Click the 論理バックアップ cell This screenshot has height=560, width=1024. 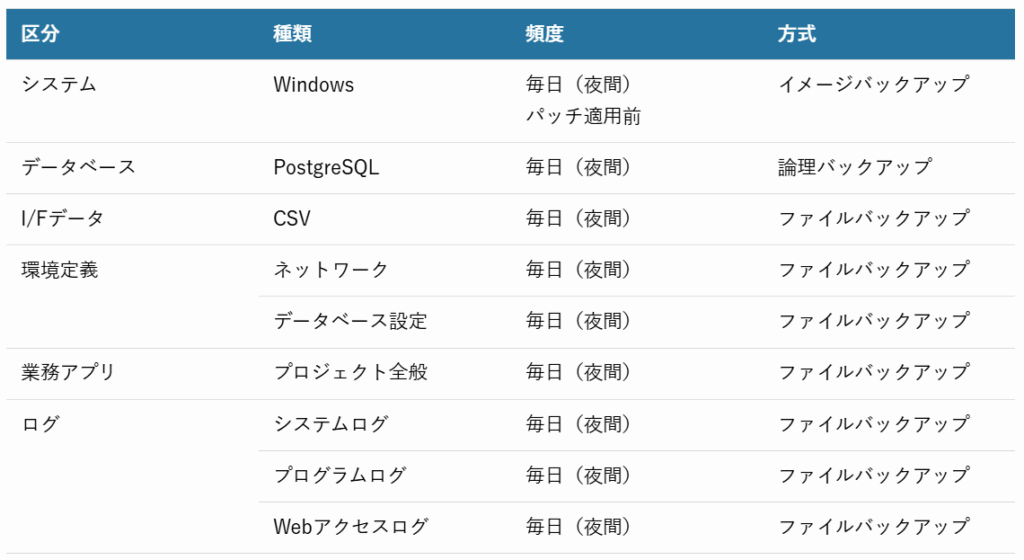point(854,167)
